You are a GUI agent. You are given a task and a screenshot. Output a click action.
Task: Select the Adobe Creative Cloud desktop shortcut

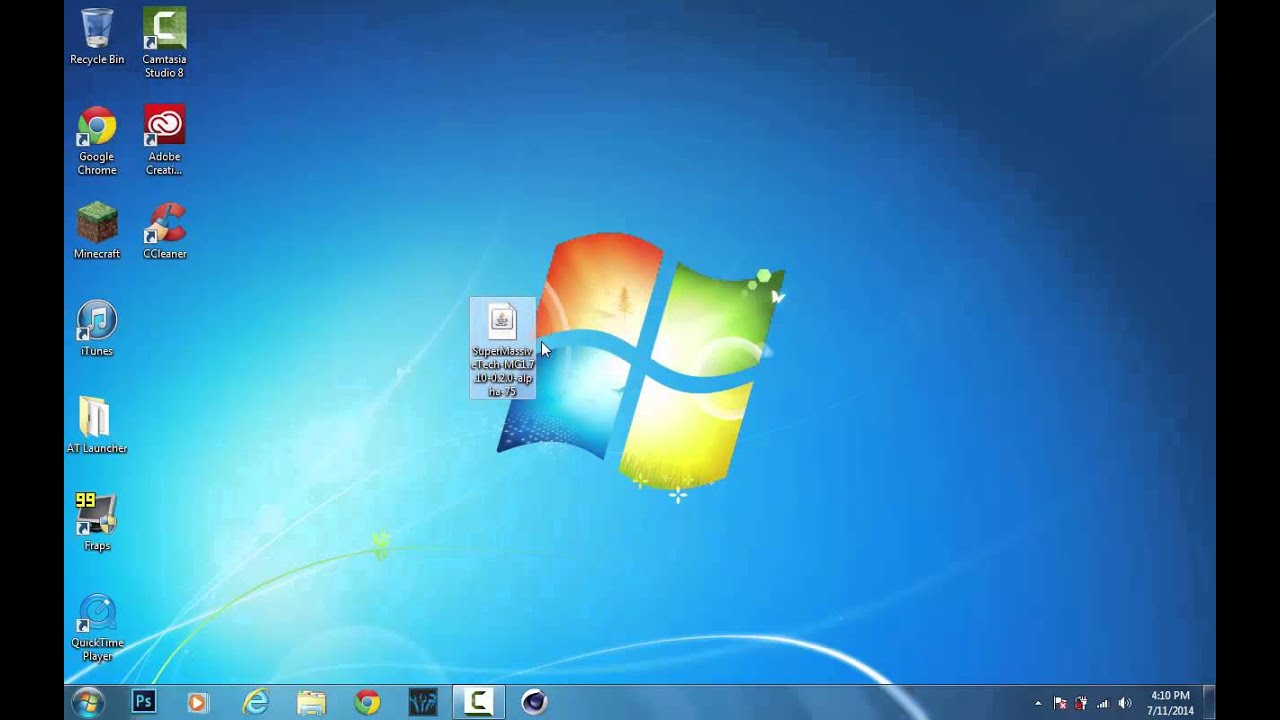tap(164, 141)
